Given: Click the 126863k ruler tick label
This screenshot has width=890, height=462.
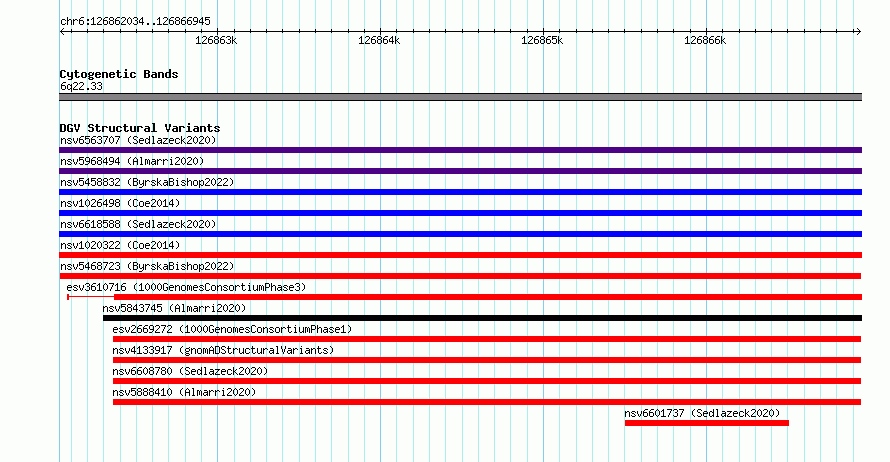Looking at the screenshot, I should point(216,40).
